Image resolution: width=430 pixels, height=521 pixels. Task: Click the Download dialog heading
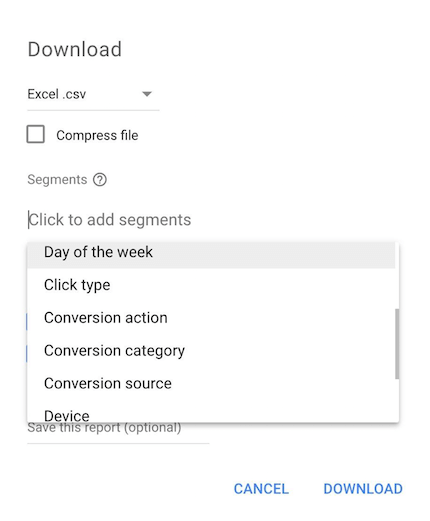[x=75, y=49]
